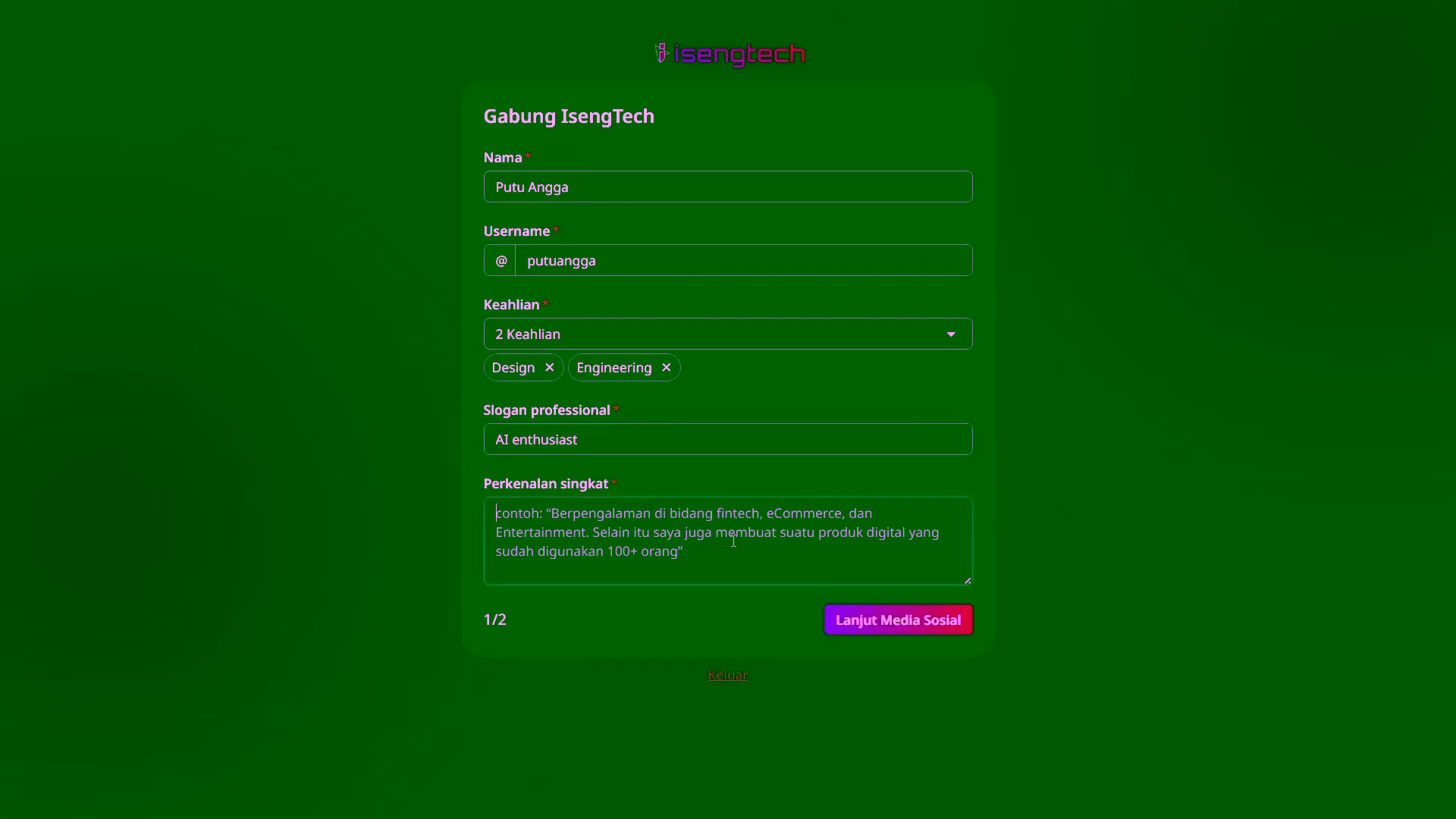Remove the Design skill tag

[x=550, y=368]
